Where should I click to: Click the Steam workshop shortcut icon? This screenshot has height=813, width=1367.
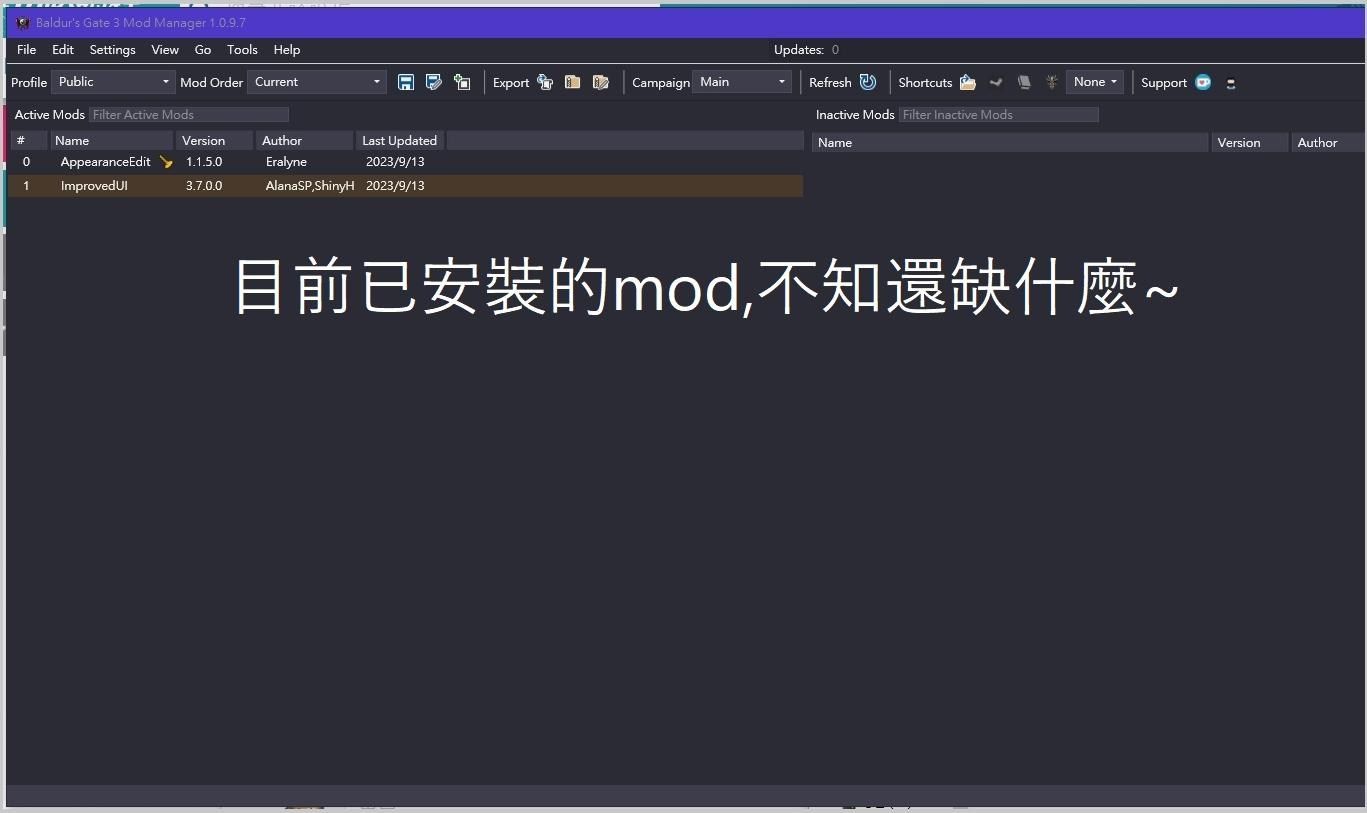pos(996,82)
